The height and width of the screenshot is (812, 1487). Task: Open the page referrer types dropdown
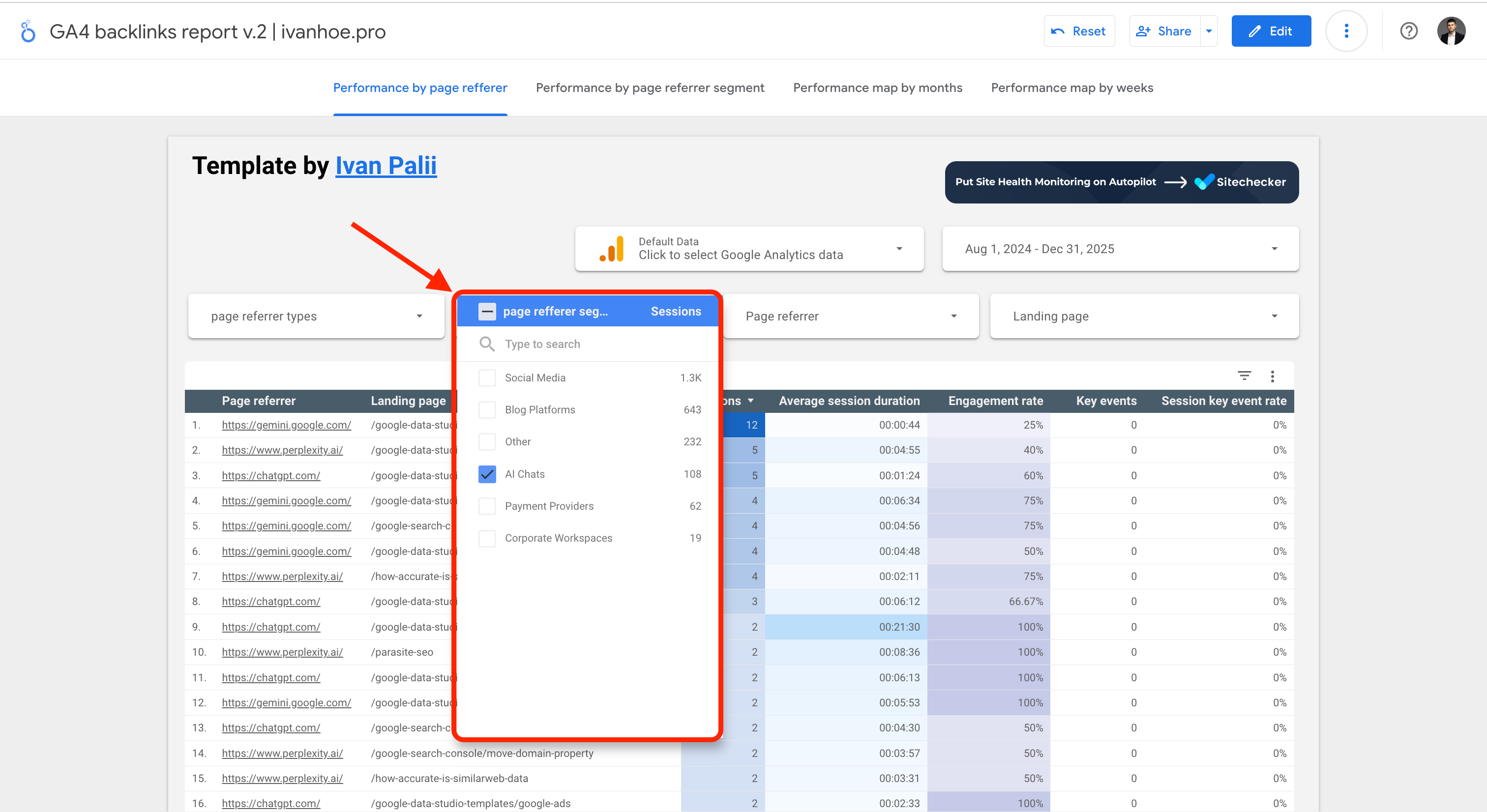pyautogui.click(x=316, y=316)
